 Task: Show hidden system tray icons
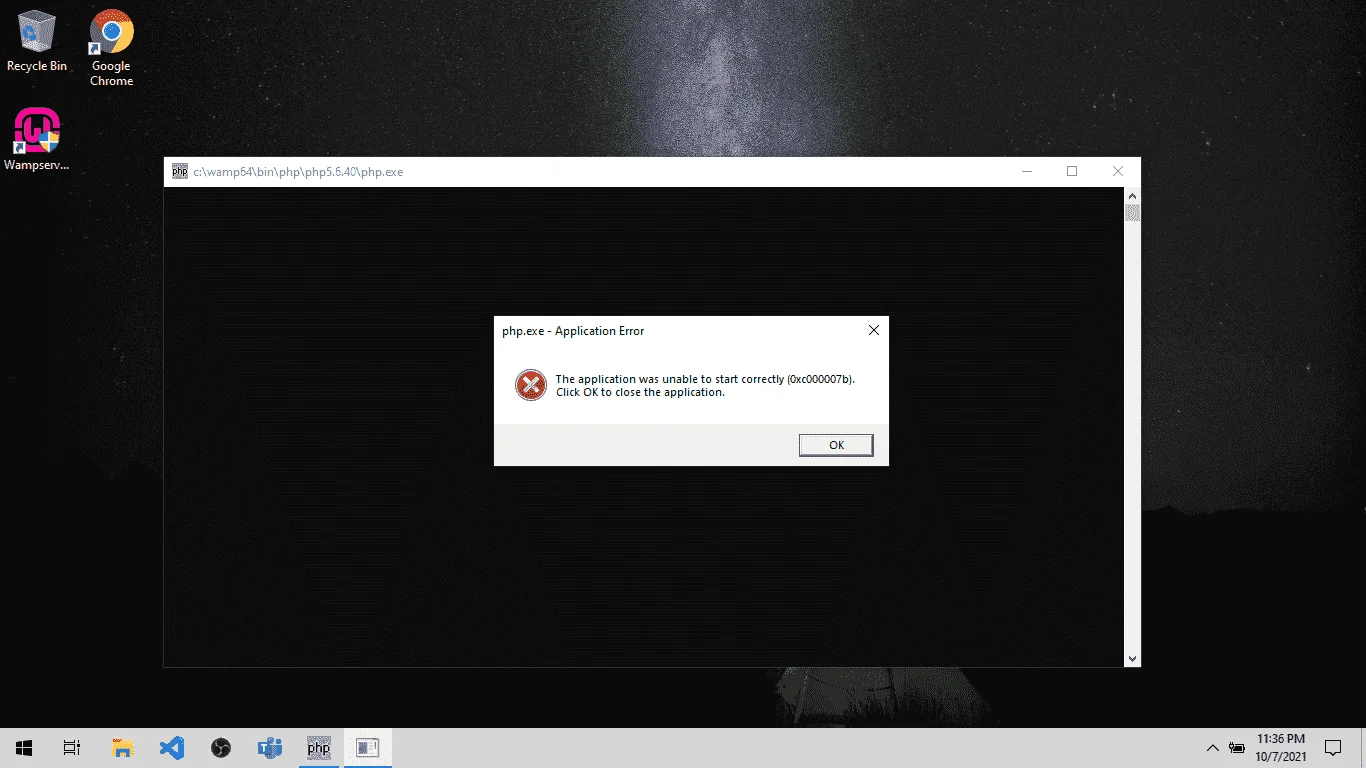click(1213, 748)
